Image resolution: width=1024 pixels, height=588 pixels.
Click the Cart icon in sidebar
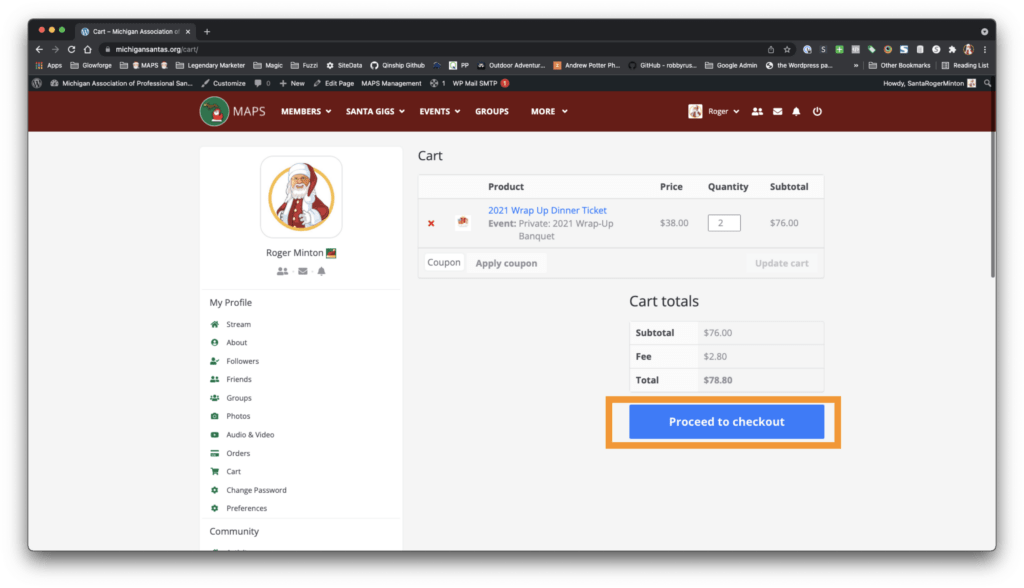point(214,471)
